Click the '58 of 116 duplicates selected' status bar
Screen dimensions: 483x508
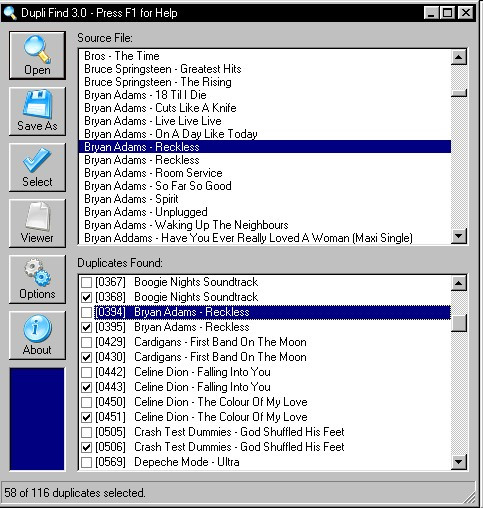click(x=237, y=493)
